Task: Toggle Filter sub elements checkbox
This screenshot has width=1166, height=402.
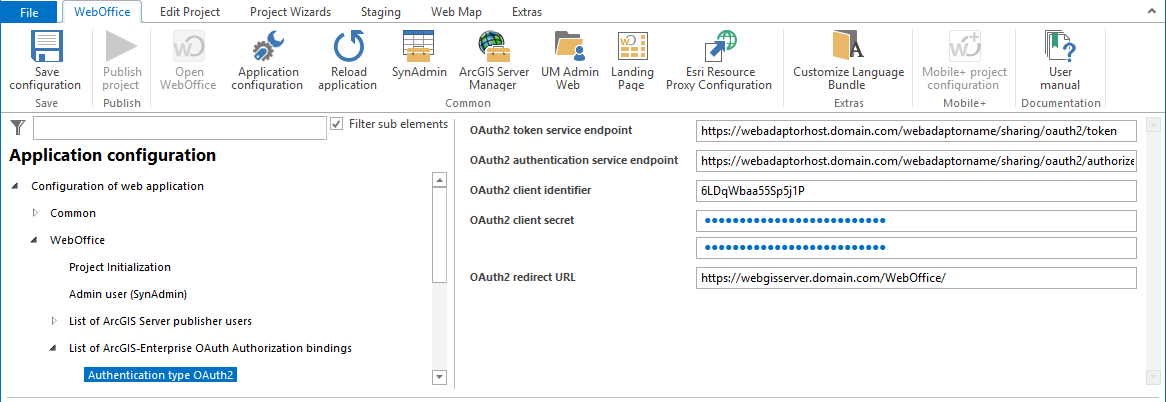Action: [336, 123]
